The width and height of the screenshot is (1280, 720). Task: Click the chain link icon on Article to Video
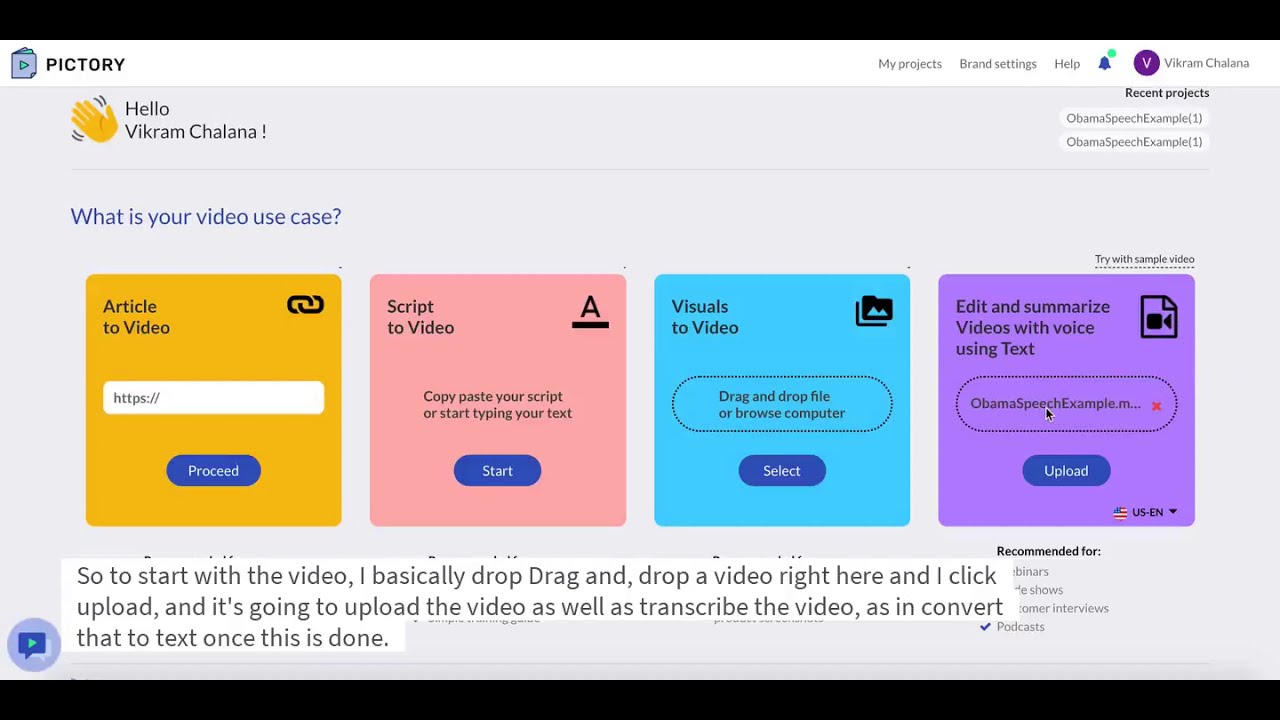[305, 305]
